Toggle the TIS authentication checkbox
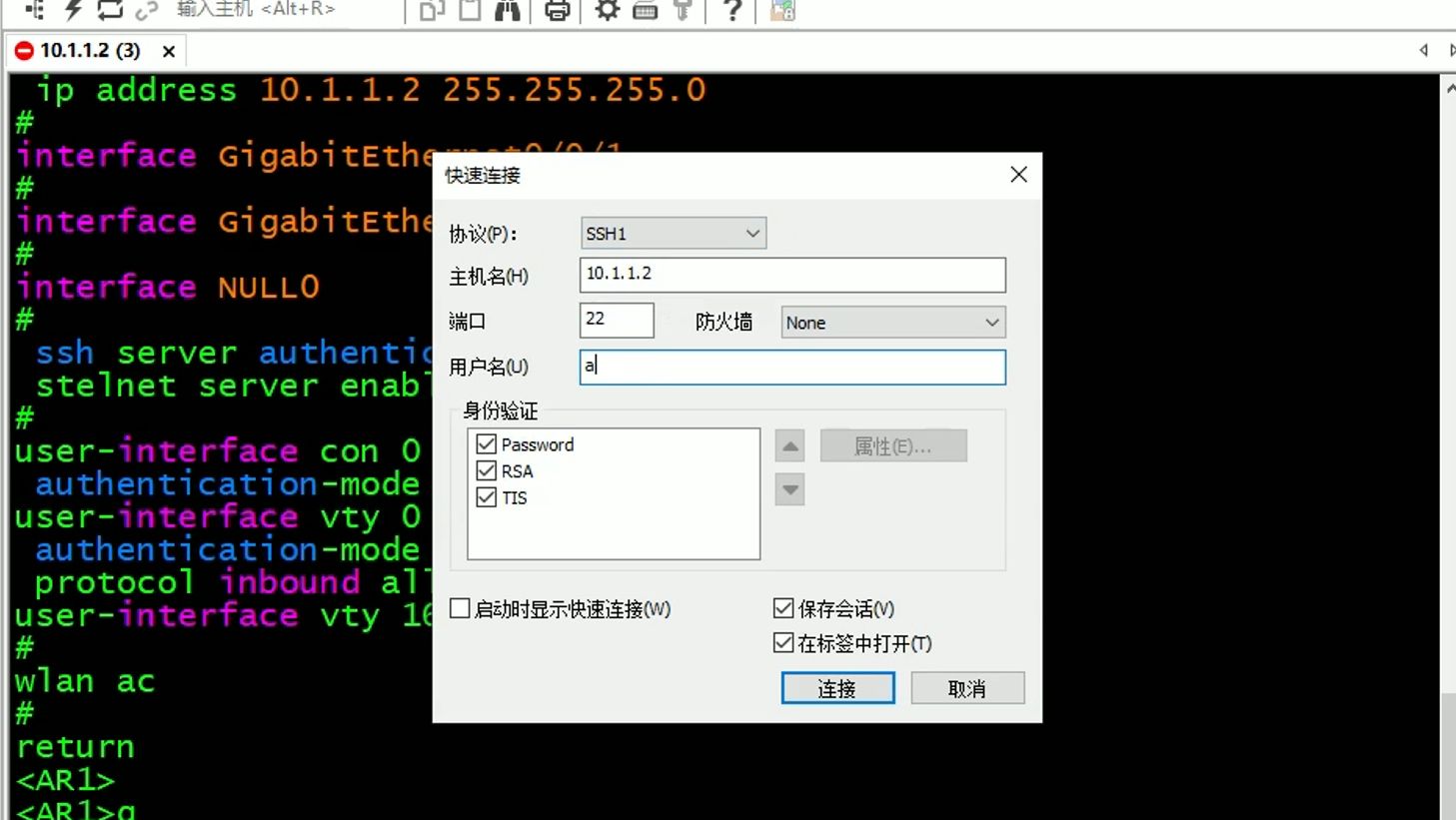The height and width of the screenshot is (820, 1456). (x=487, y=497)
